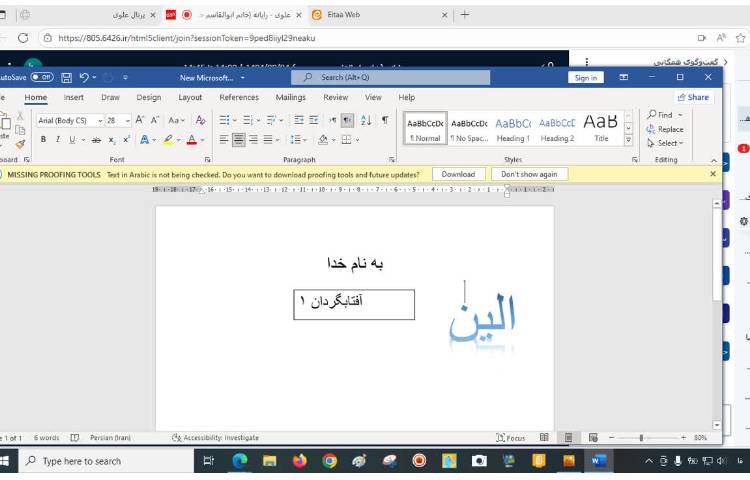Click the Format Painter brush icon
This screenshot has width=750, height=480.
click(20, 143)
